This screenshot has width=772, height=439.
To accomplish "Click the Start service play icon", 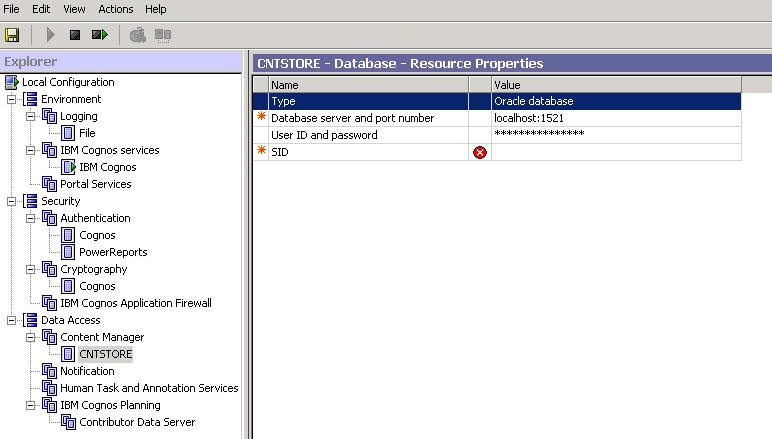I will 50,35.
